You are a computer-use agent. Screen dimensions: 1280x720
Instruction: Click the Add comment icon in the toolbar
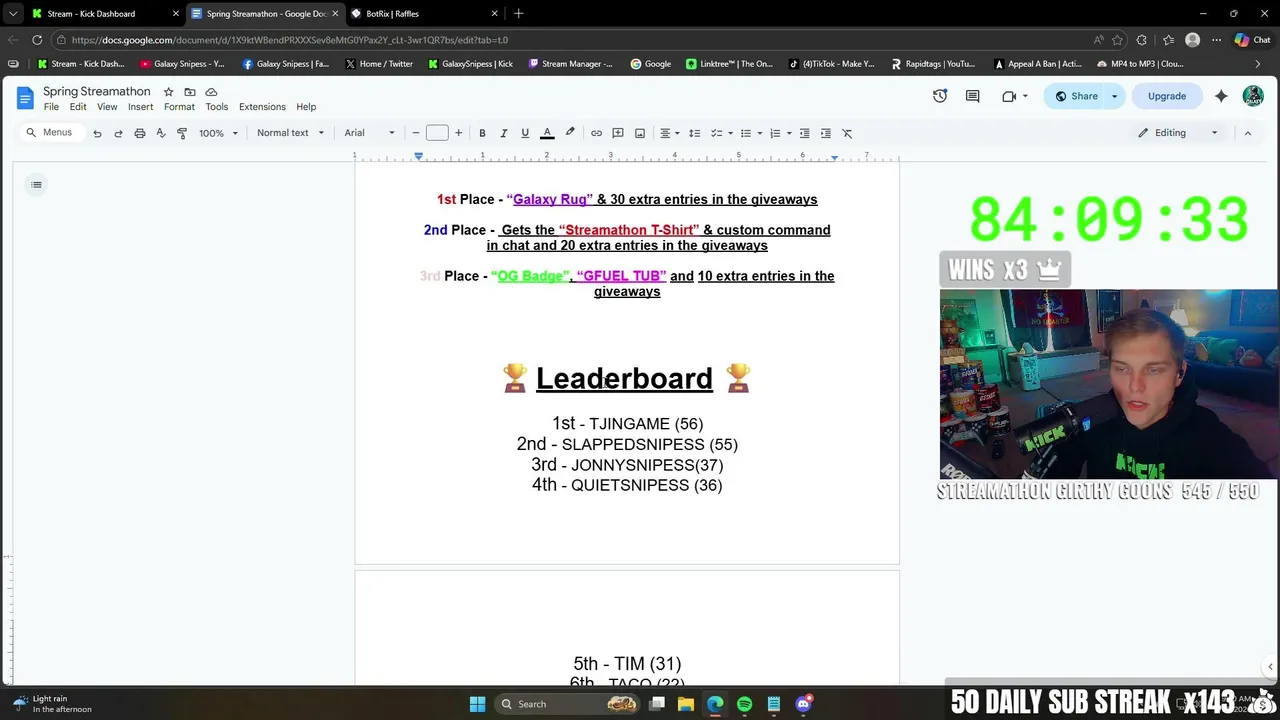pos(618,133)
